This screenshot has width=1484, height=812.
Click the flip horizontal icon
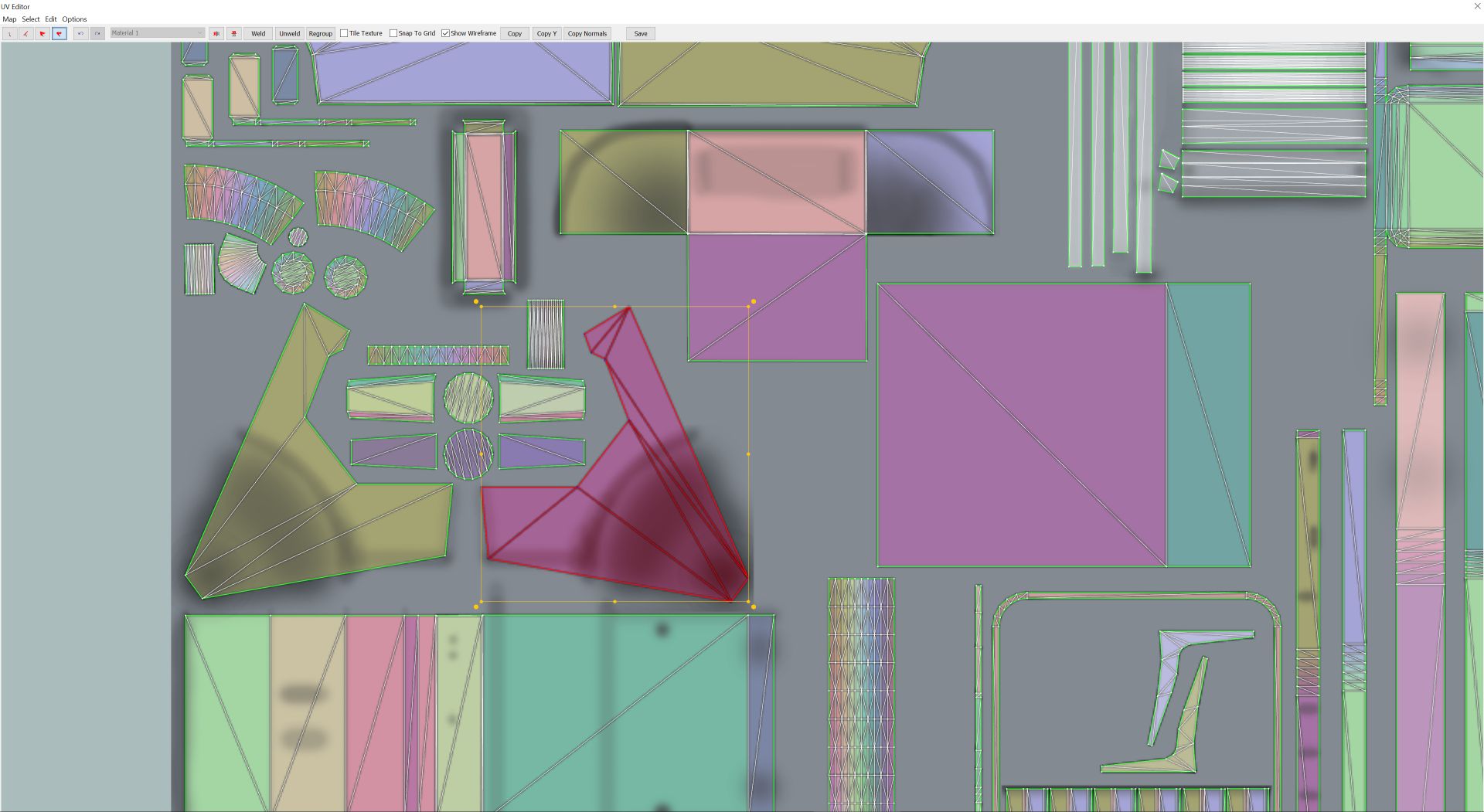coord(216,33)
